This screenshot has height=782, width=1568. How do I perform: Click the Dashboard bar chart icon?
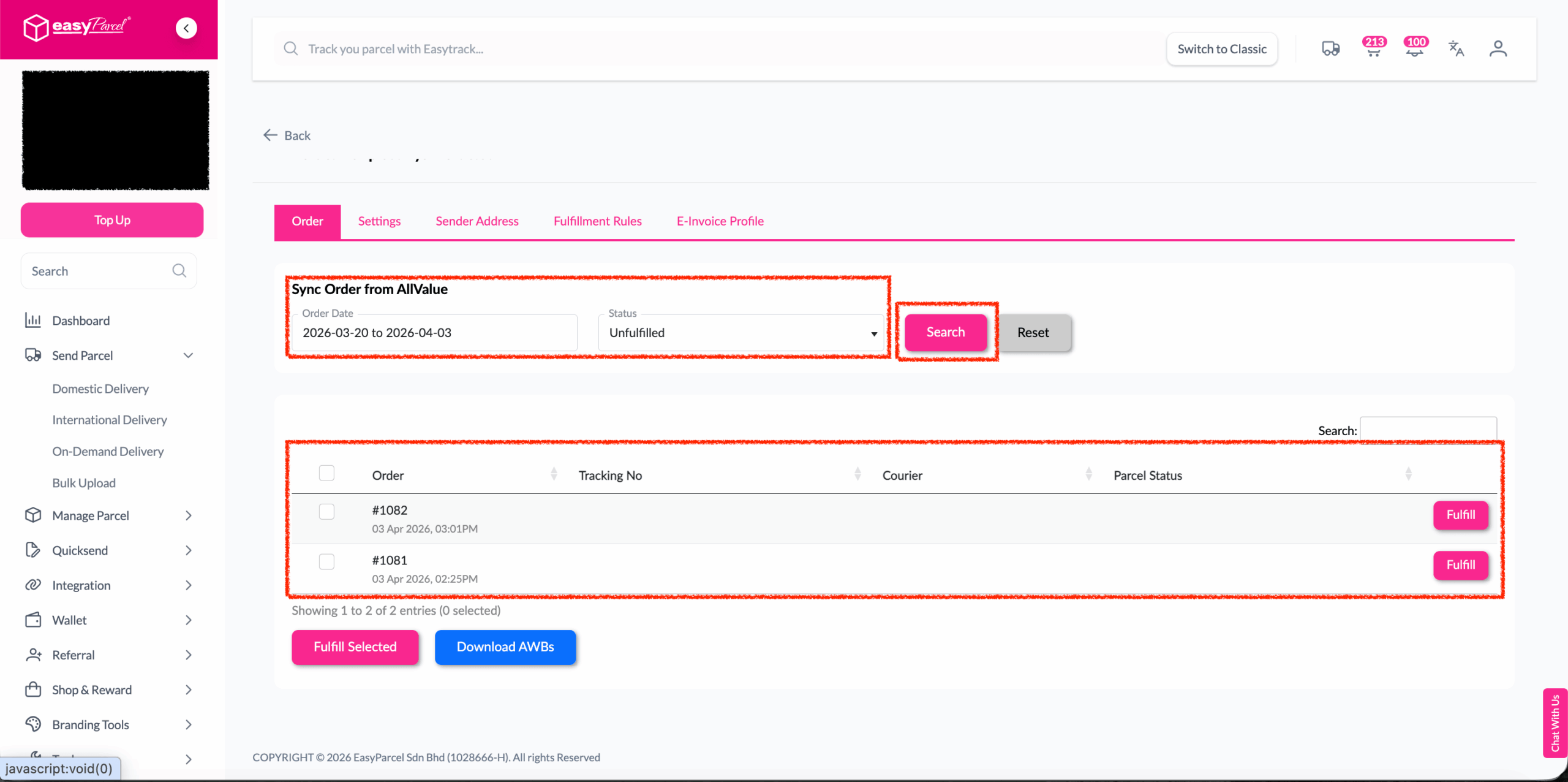33,321
